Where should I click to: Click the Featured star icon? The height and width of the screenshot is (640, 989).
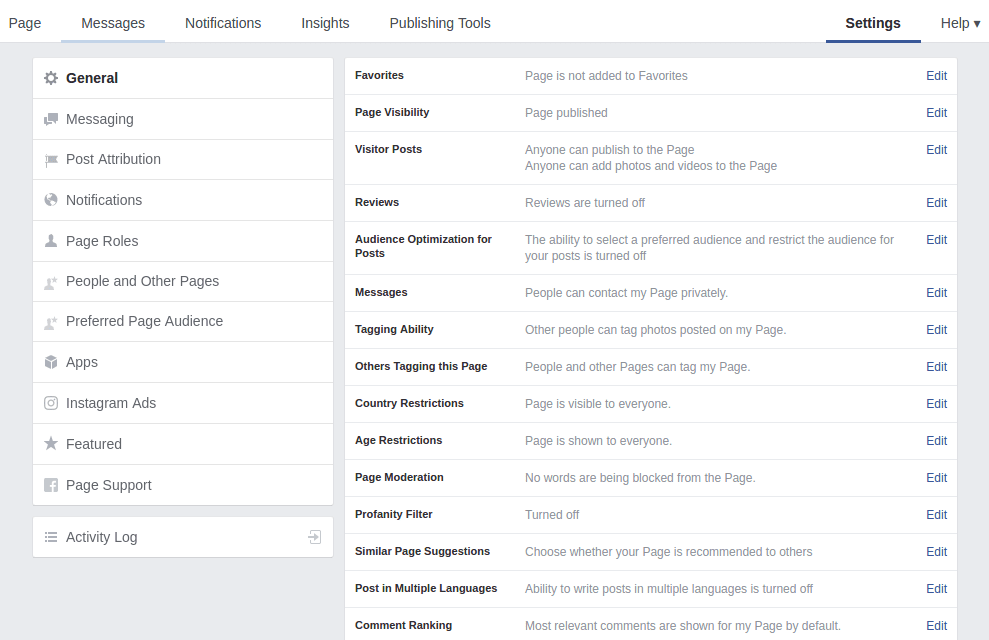coord(51,444)
